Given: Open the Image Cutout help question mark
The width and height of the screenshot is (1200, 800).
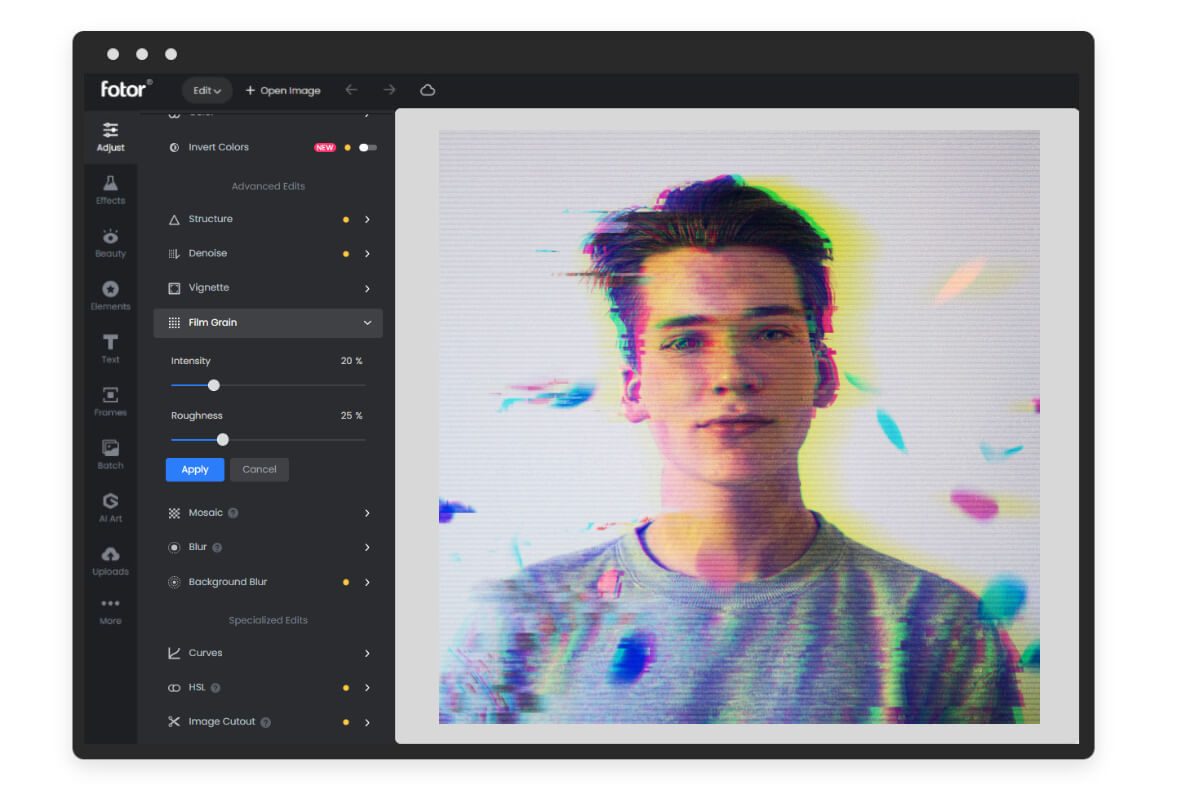Looking at the screenshot, I should 266,722.
